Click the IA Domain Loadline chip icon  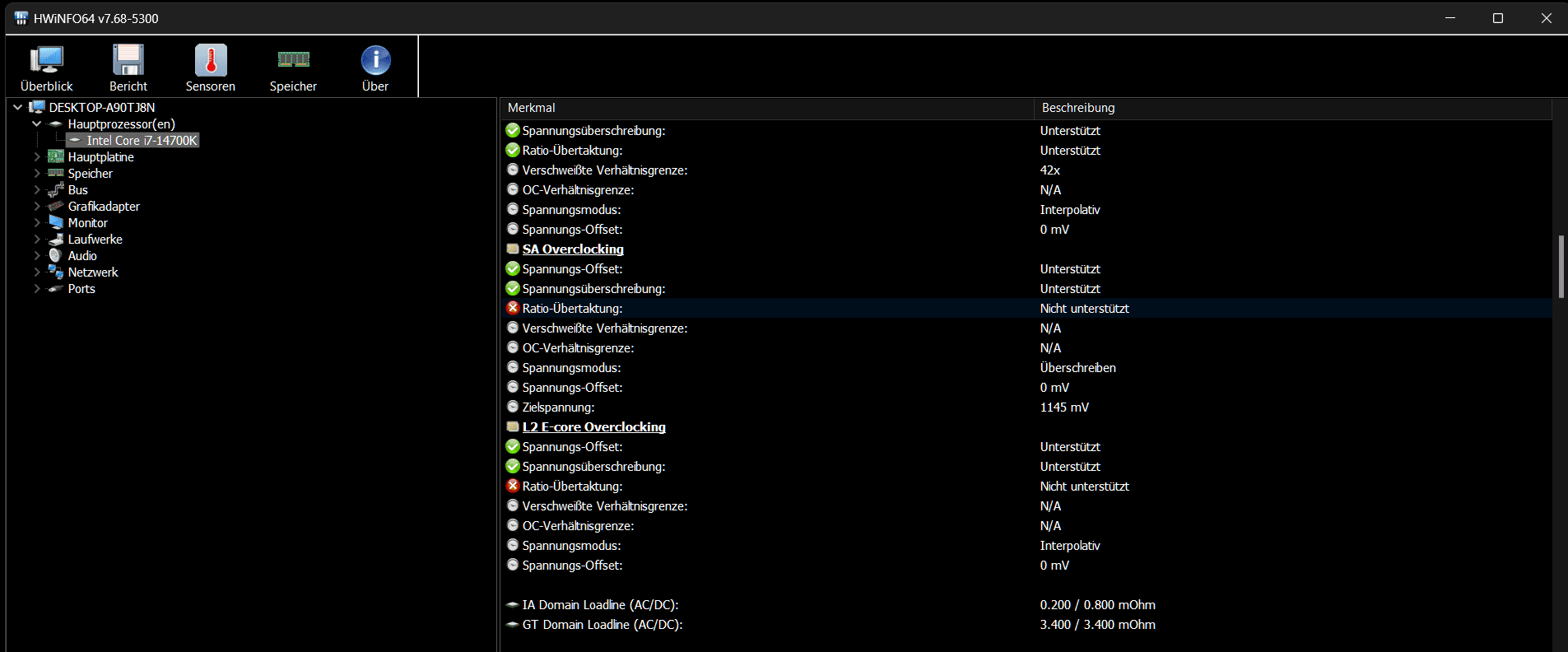[x=513, y=605]
